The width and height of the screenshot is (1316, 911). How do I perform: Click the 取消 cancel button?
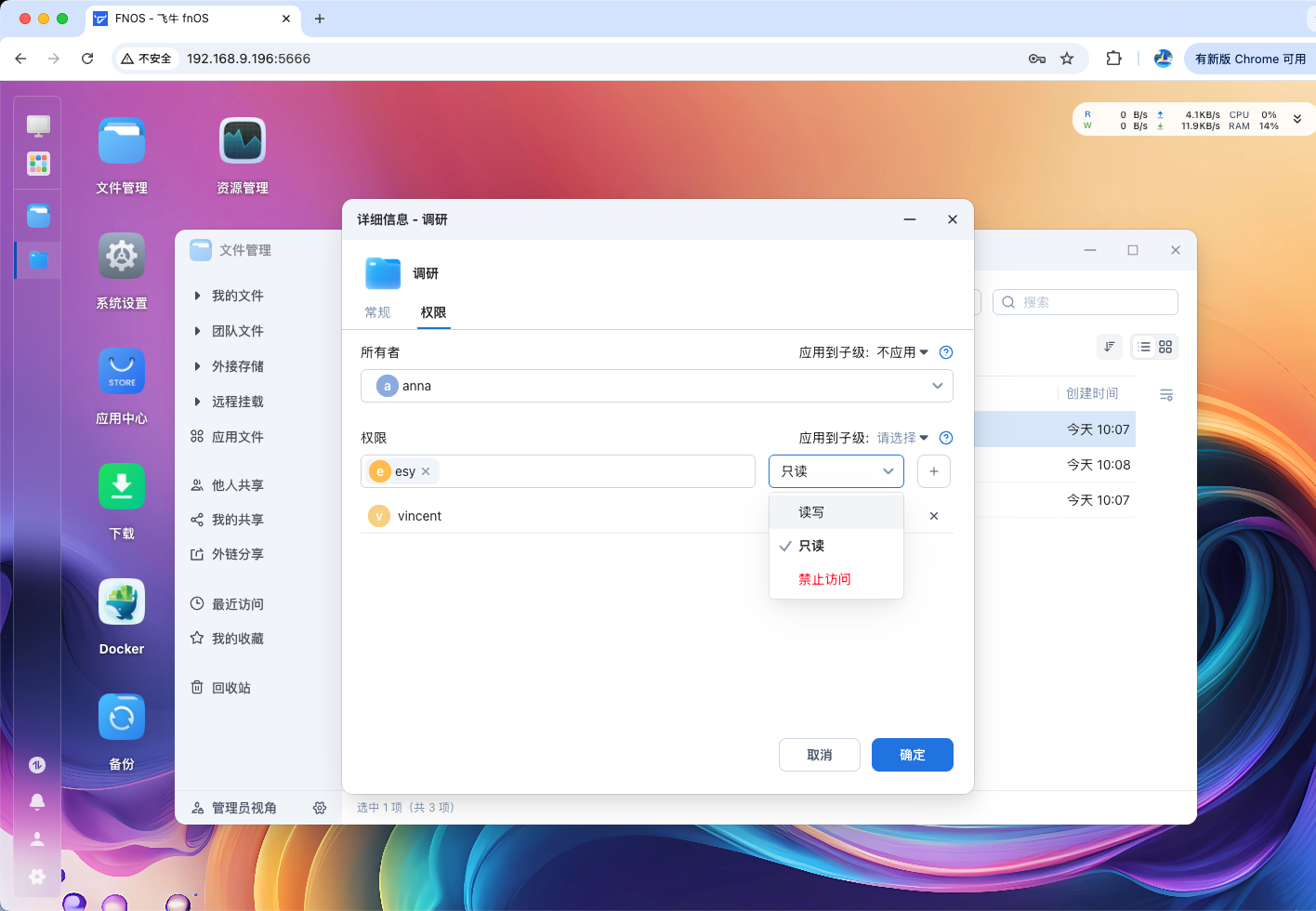coord(819,755)
